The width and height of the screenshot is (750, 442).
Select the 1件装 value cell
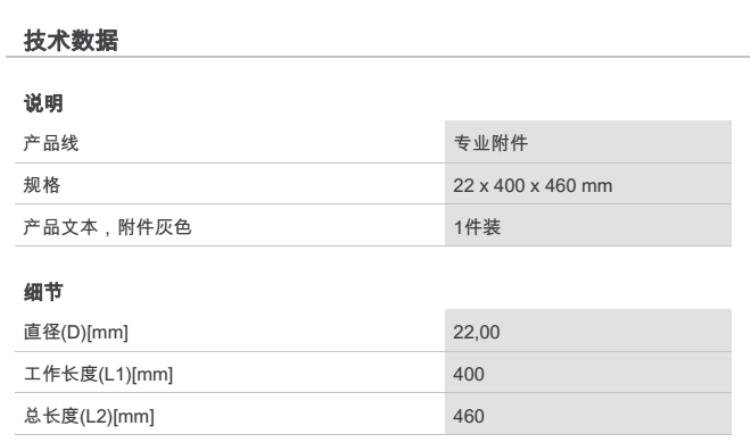click(477, 227)
